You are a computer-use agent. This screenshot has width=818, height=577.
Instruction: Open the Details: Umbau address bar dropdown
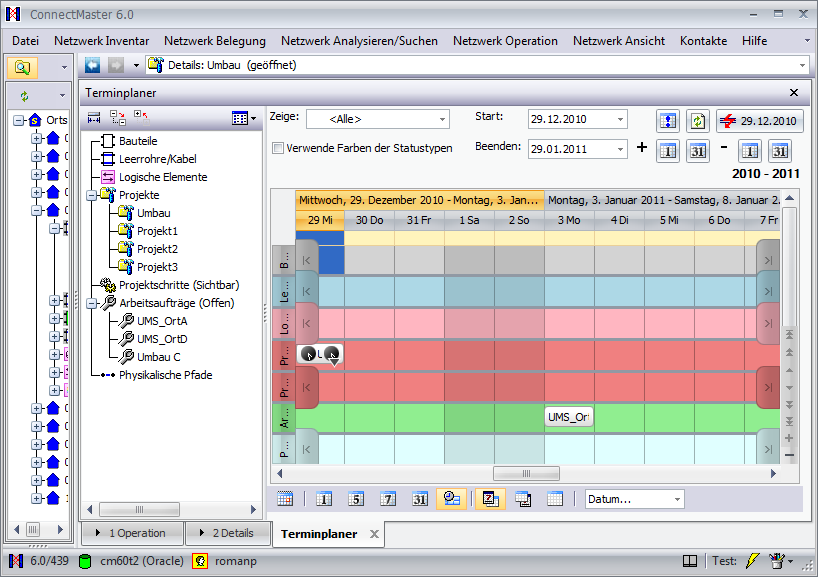tap(802, 65)
